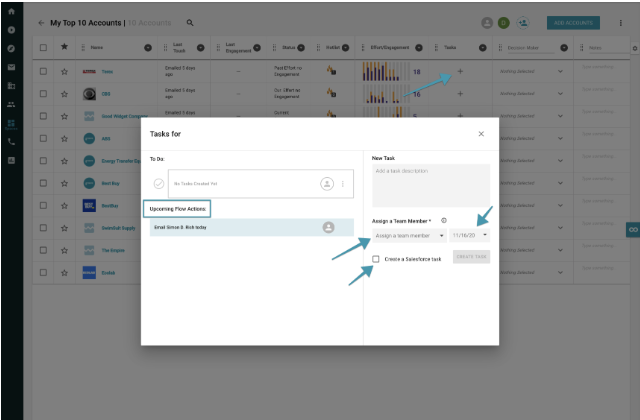This screenshot has width=640, height=420.
Task: Click the ABB company logo thumbnail
Action: (89, 138)
